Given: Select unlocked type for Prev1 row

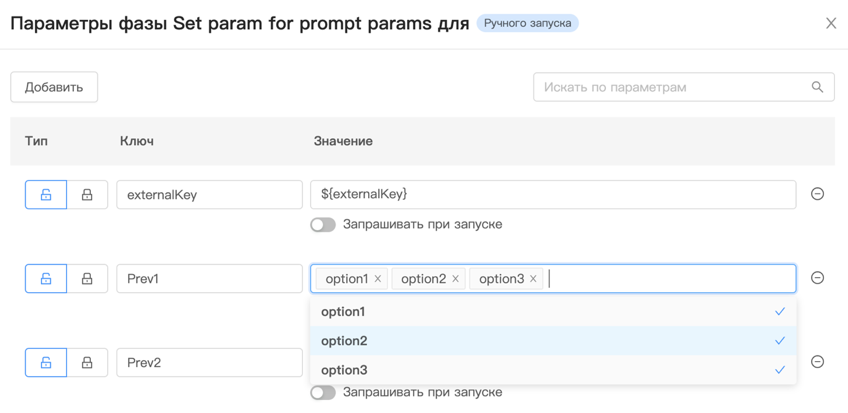Looking at the screenshot, I should coord(46,279).
